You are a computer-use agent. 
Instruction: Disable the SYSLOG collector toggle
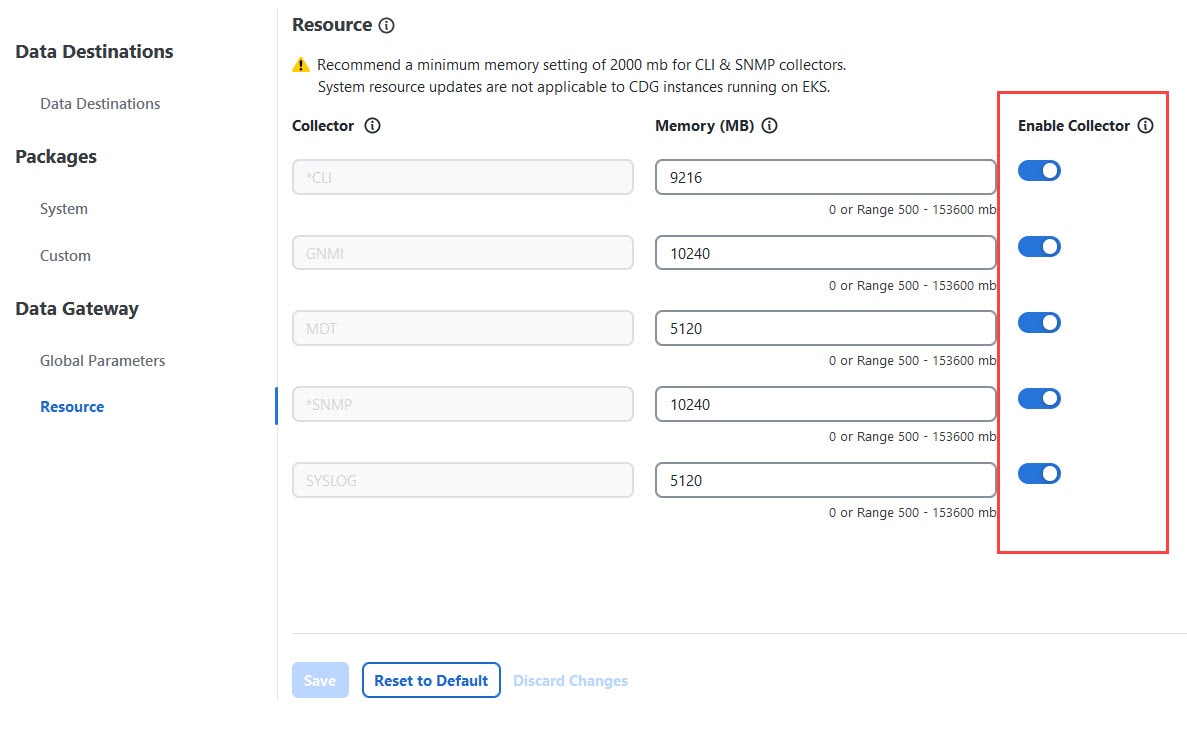(x=1039, y=474)
